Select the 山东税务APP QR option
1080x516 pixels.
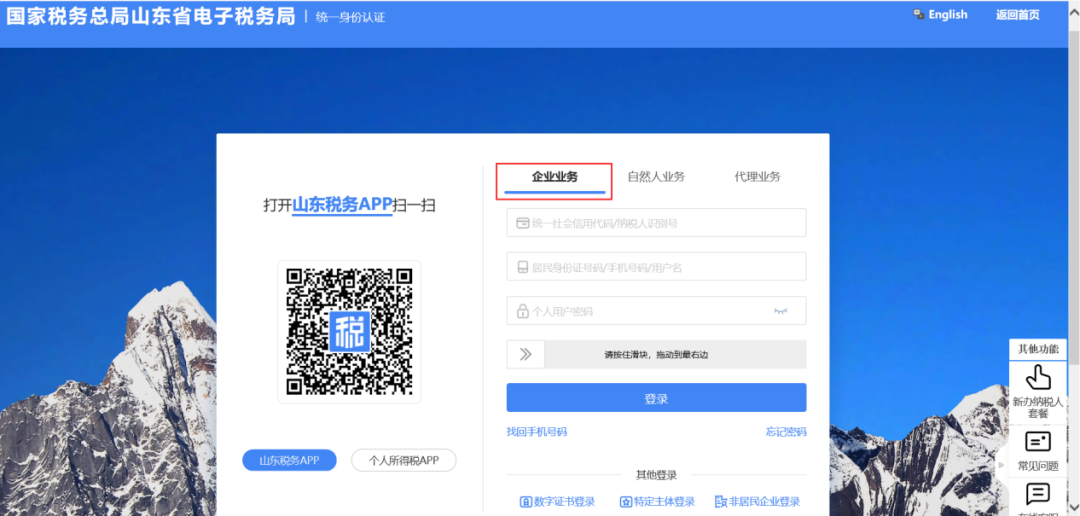point(289,460)
